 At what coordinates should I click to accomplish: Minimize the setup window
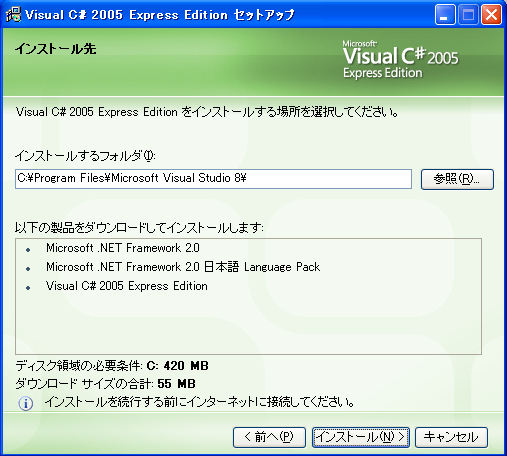445,15
